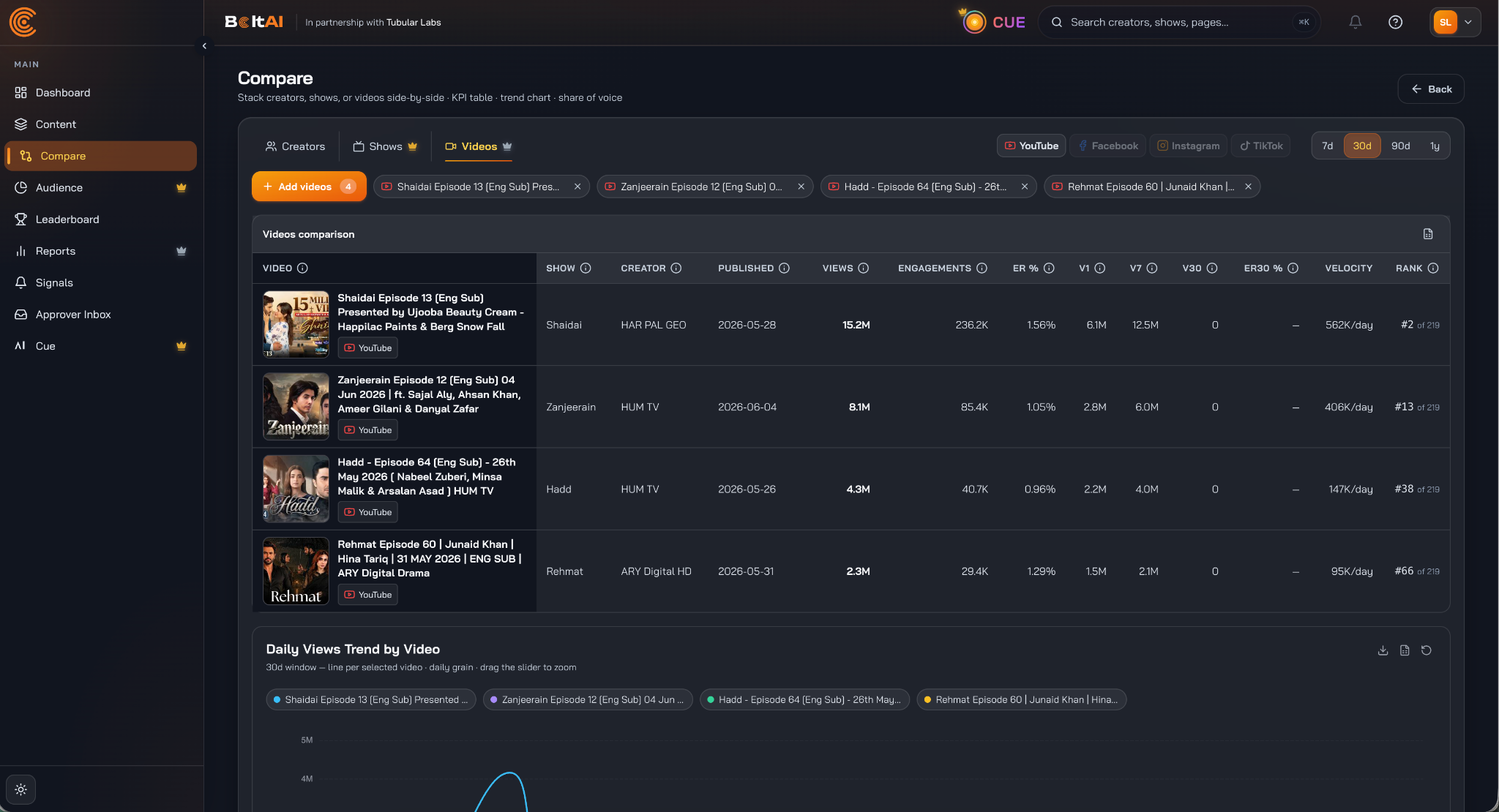
Task: Open Reports in sidebar
Action: 101,251
